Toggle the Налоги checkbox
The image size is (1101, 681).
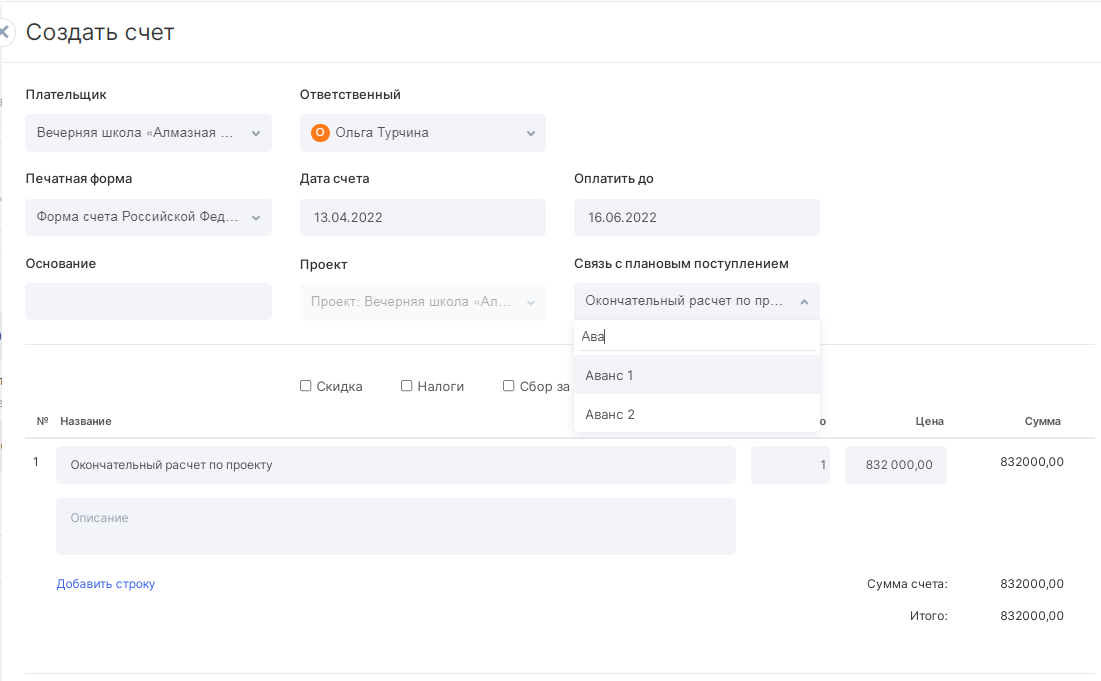click(407, 386)
